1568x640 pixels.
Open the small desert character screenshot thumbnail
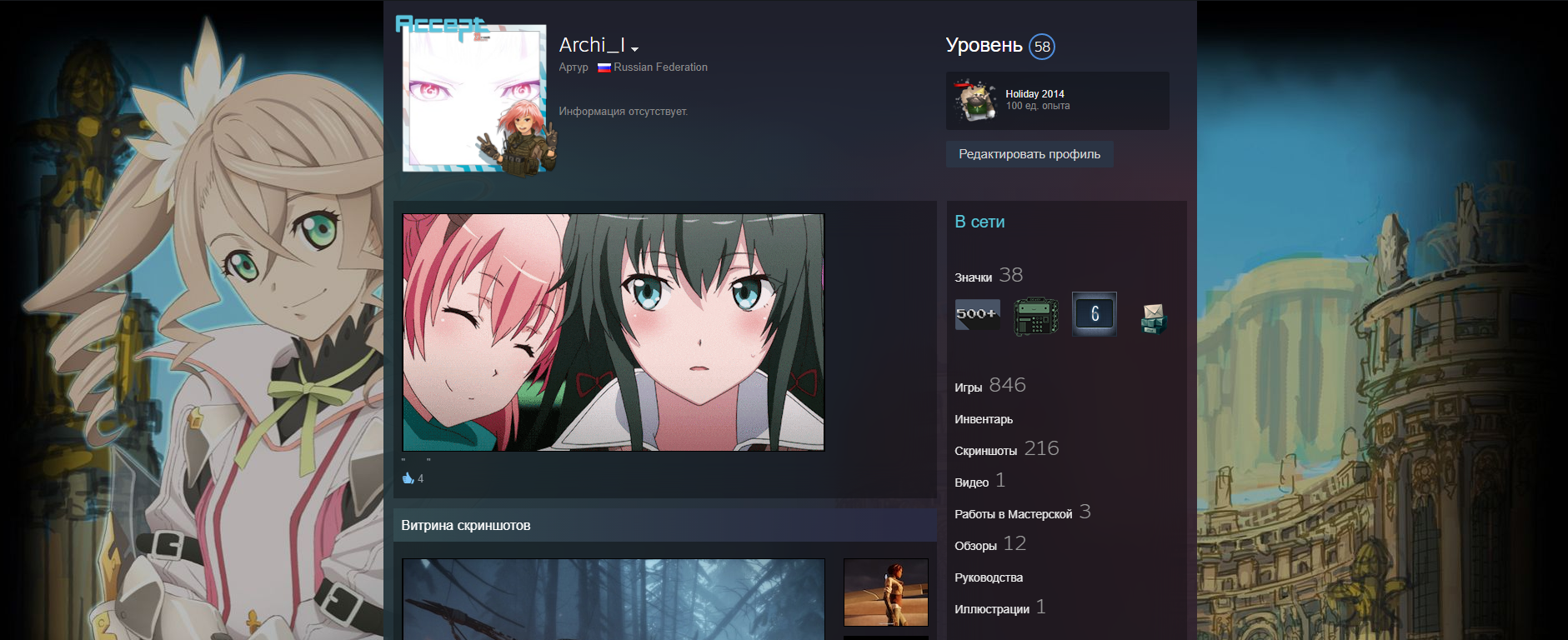tap(886, 592)
